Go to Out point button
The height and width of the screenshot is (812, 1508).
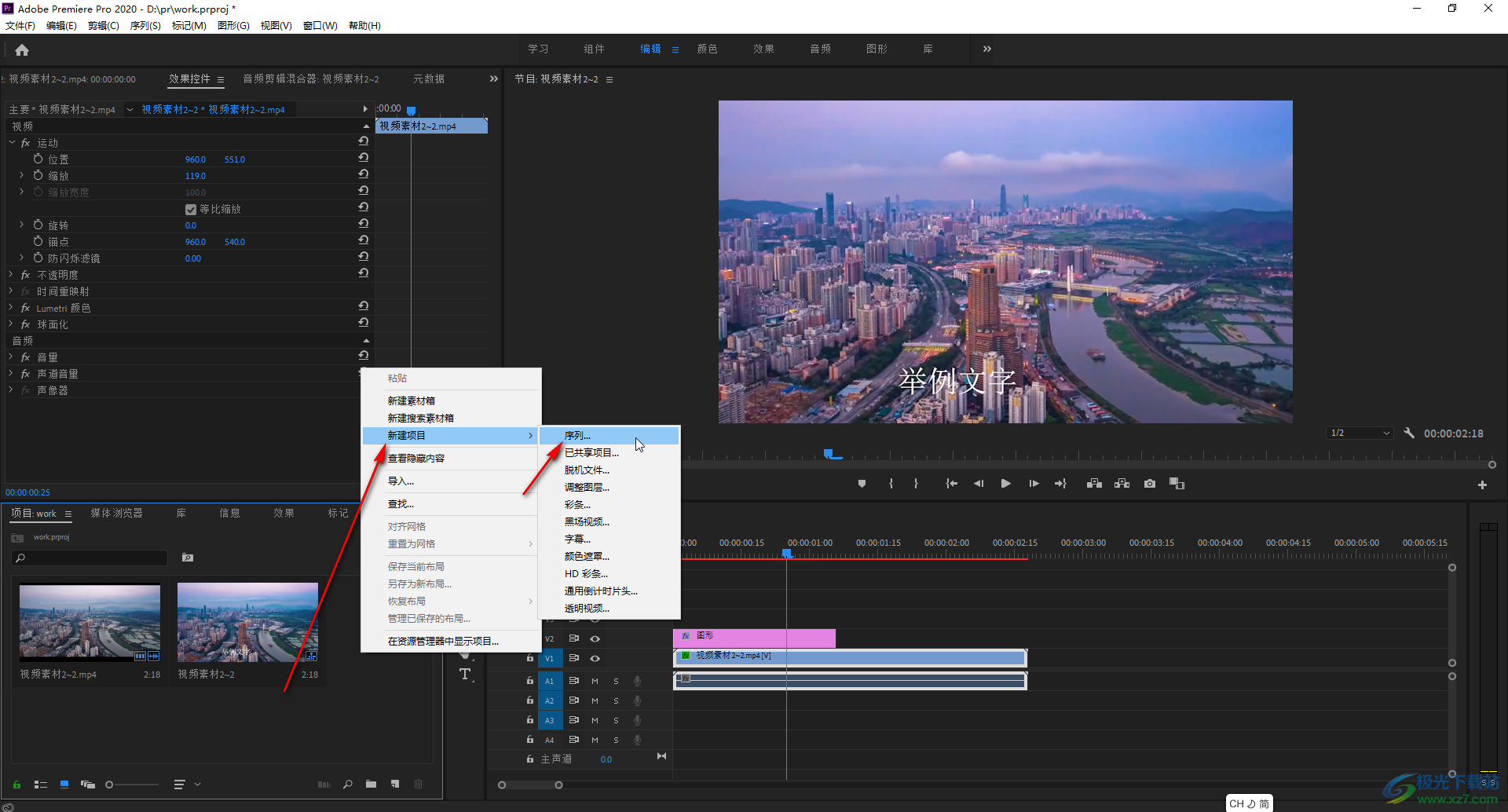coord(1060,484)
